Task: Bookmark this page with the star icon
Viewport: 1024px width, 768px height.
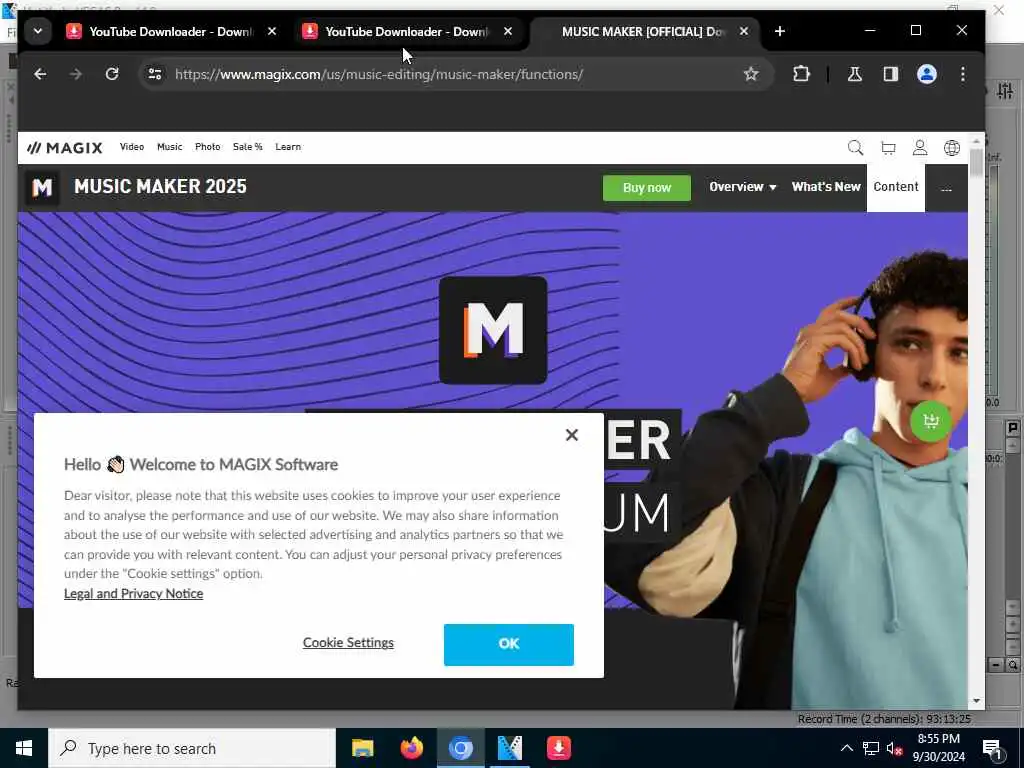Action: point(751,74)
